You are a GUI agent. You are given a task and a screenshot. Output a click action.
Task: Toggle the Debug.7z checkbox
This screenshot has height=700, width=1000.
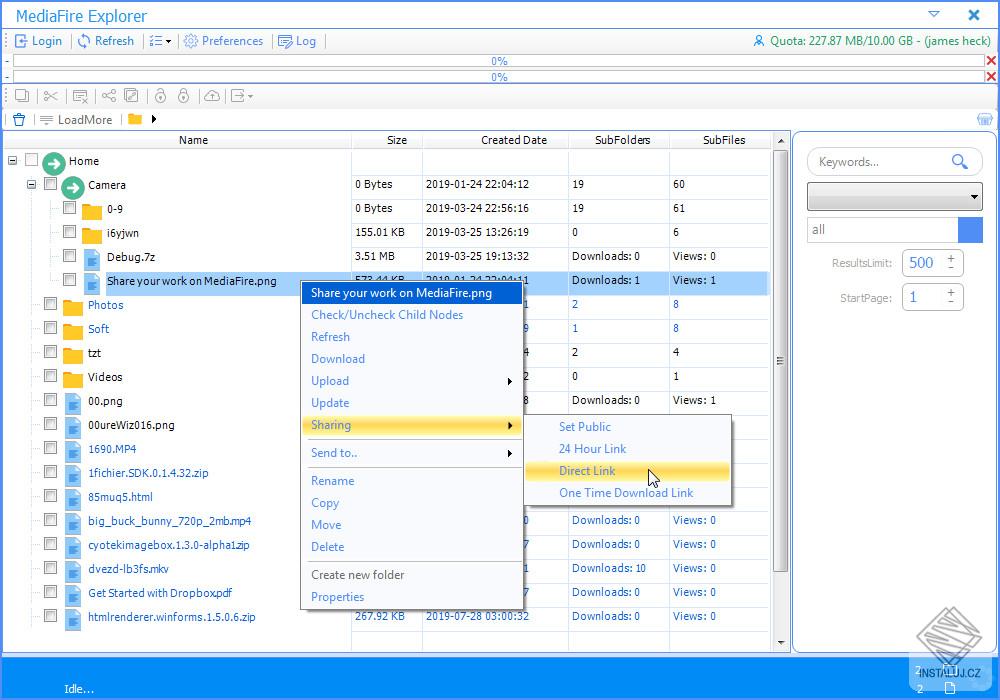[x=70, y=256]
